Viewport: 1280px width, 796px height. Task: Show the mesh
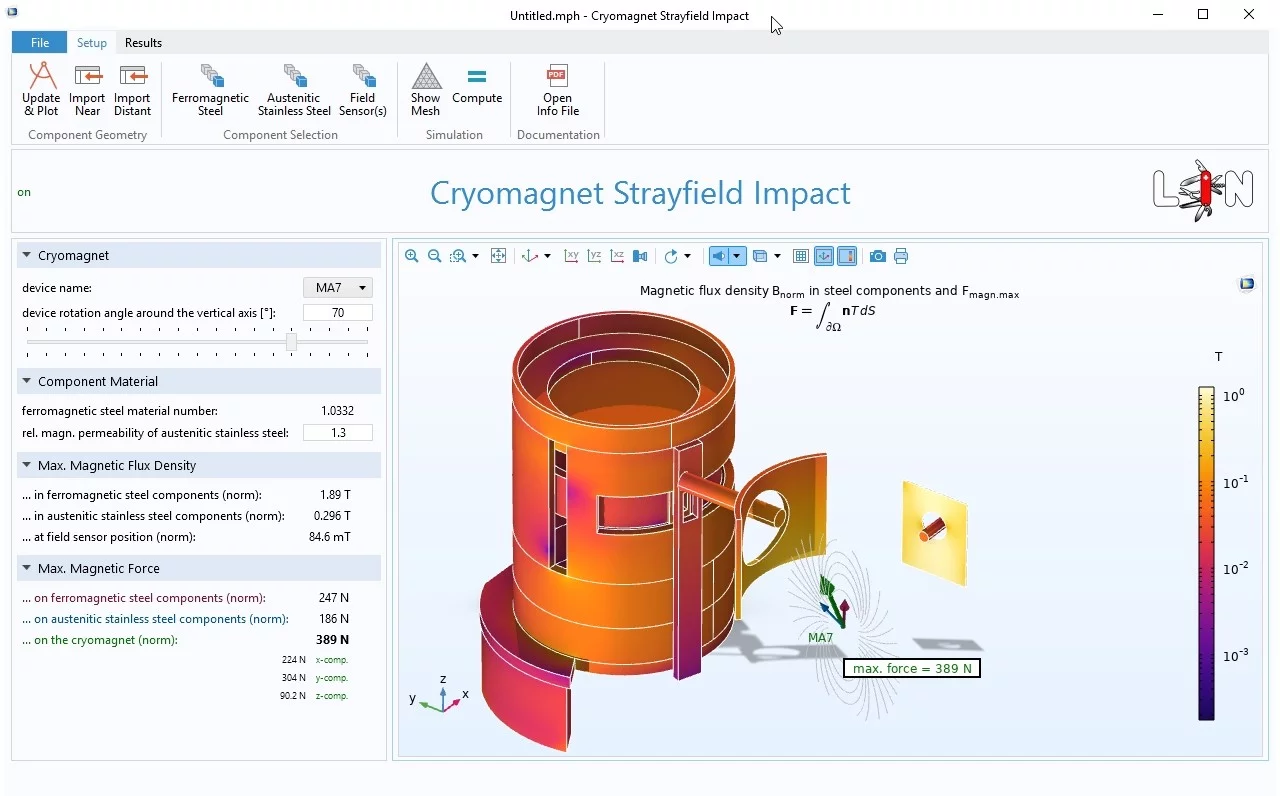(x=425, y=89)
